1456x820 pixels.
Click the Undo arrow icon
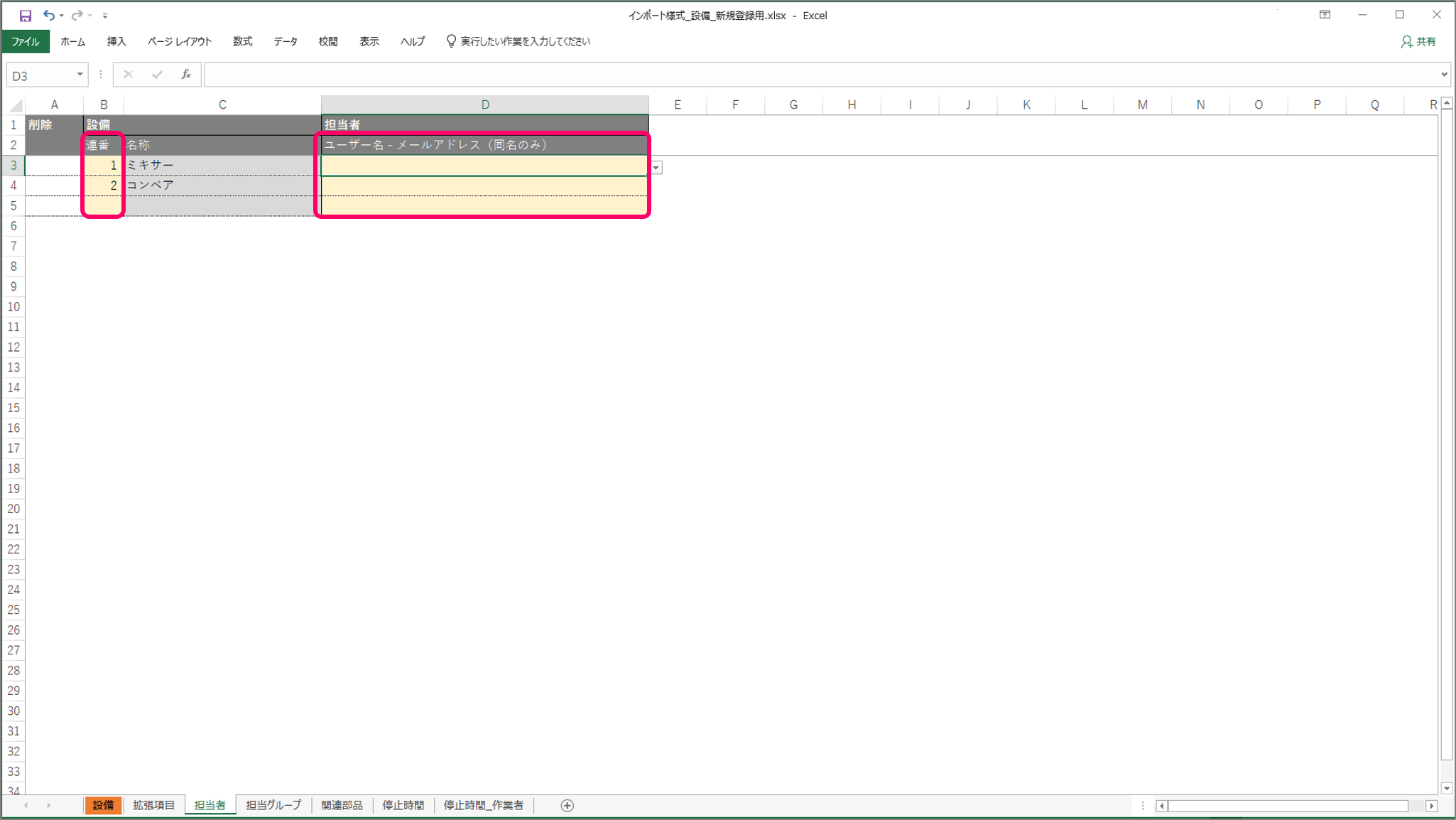pos(48,15)
